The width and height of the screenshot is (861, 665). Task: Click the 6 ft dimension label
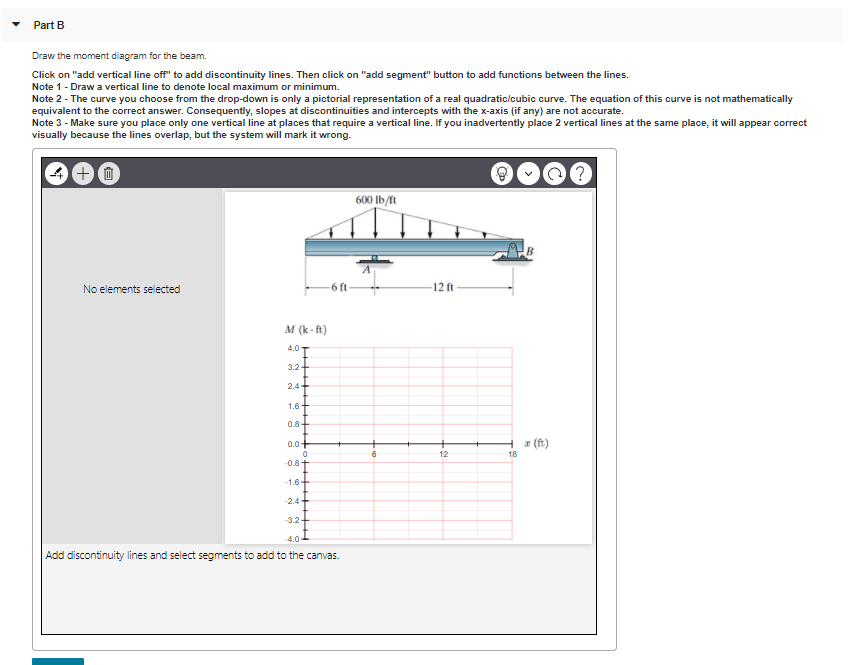(x=339, y=287)
